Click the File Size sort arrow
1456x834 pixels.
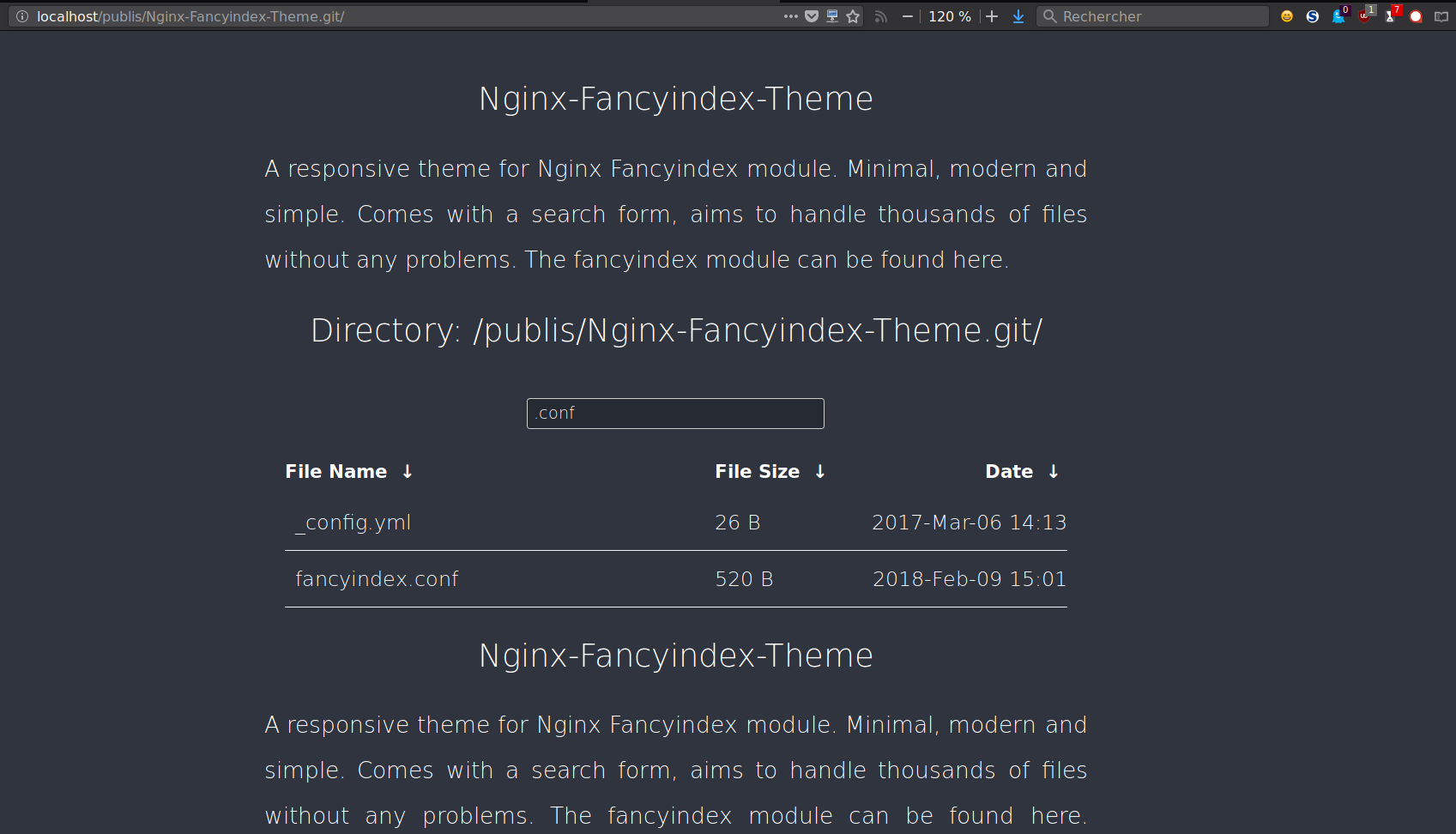click(x=820, y=471)
